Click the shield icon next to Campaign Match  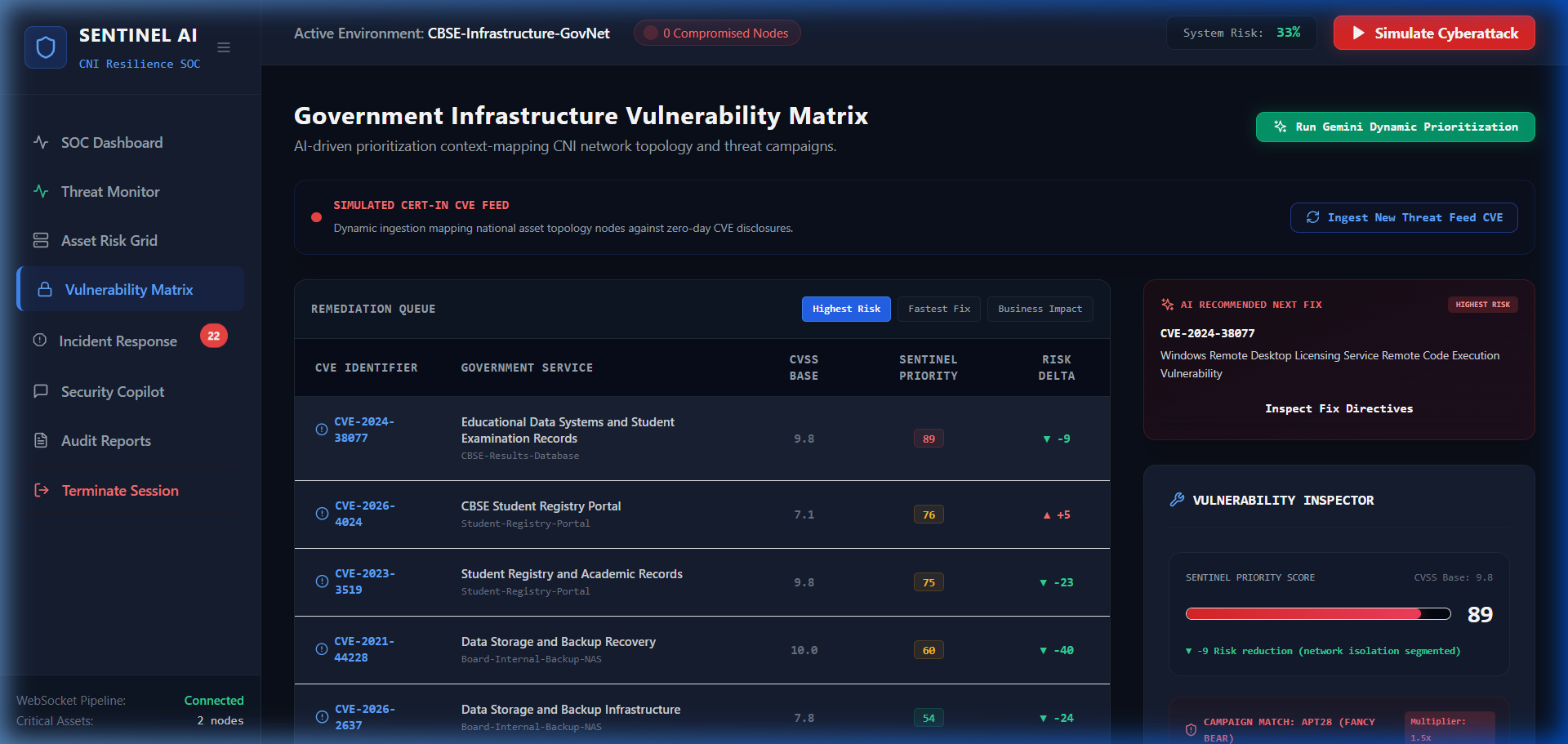tap(1191, 729)
